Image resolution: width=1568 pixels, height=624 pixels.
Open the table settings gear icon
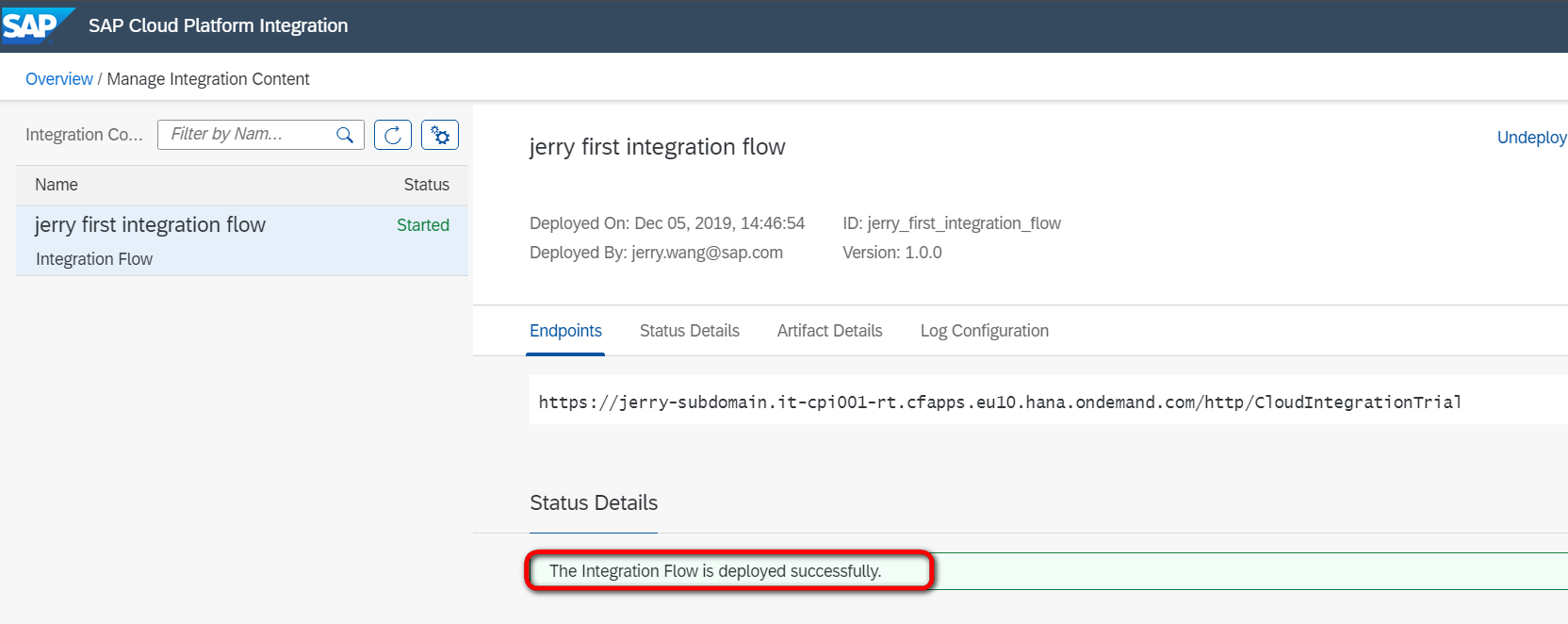tap(440, 135)
